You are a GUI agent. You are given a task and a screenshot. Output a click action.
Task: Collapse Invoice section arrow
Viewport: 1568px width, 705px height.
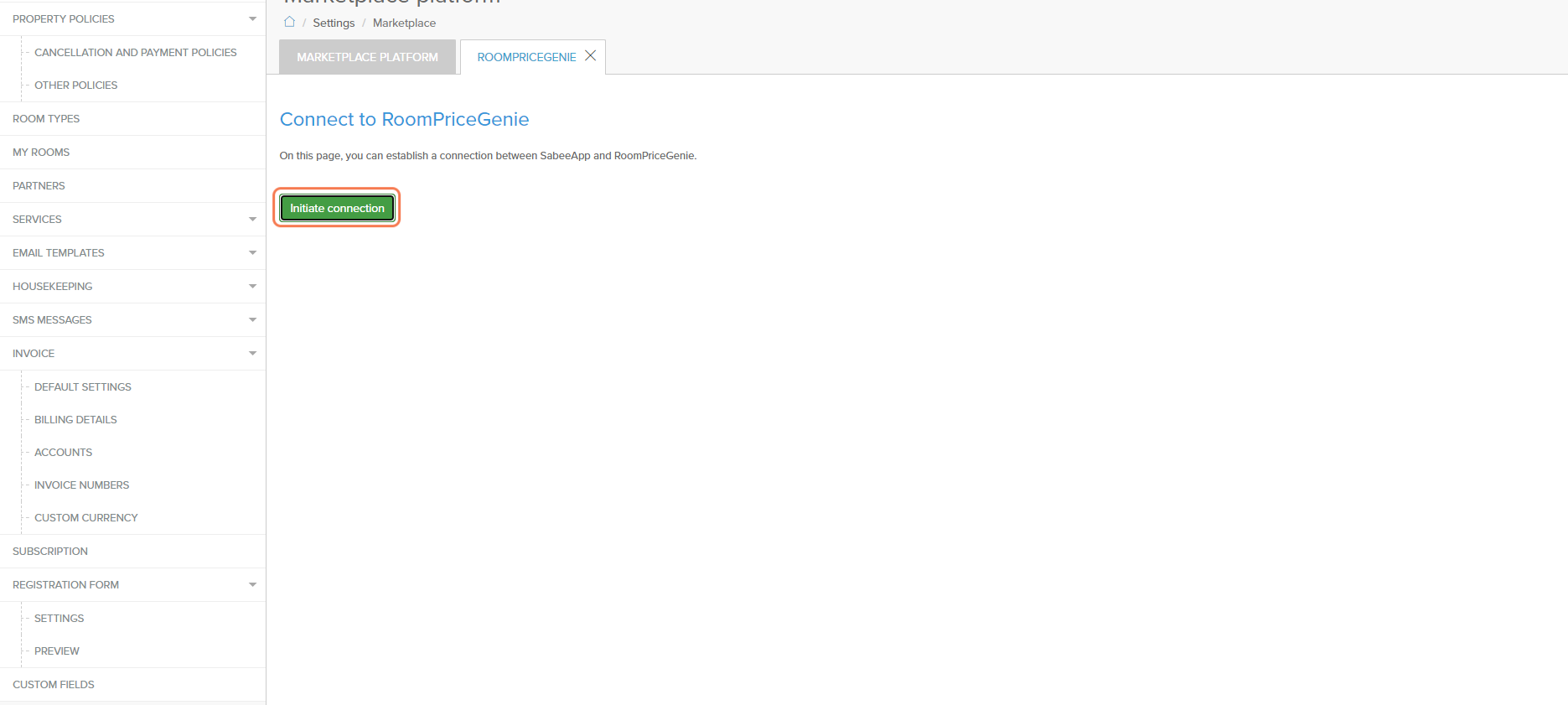(x=252, y=353)
